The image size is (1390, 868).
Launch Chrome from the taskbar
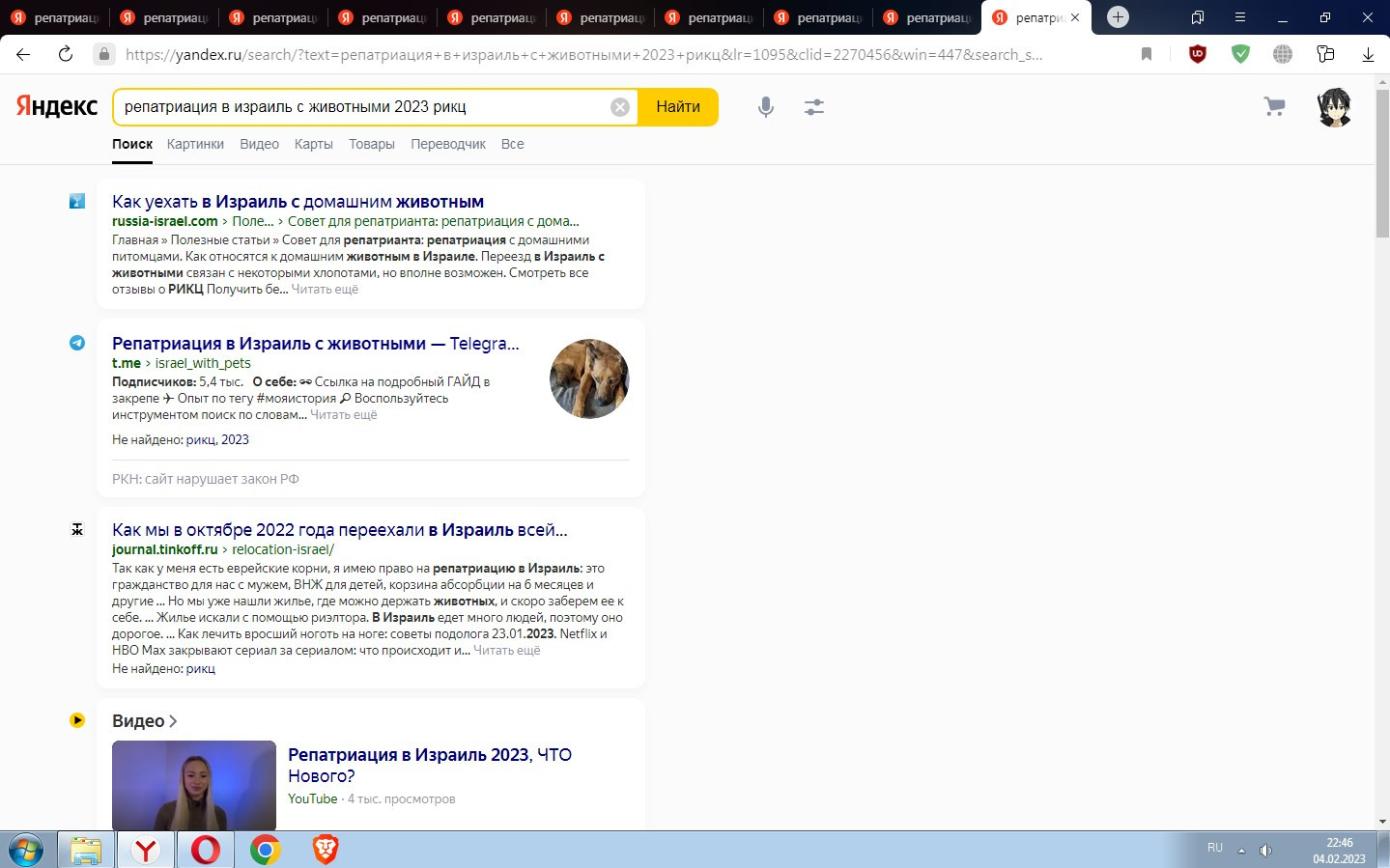pos(265,851)
